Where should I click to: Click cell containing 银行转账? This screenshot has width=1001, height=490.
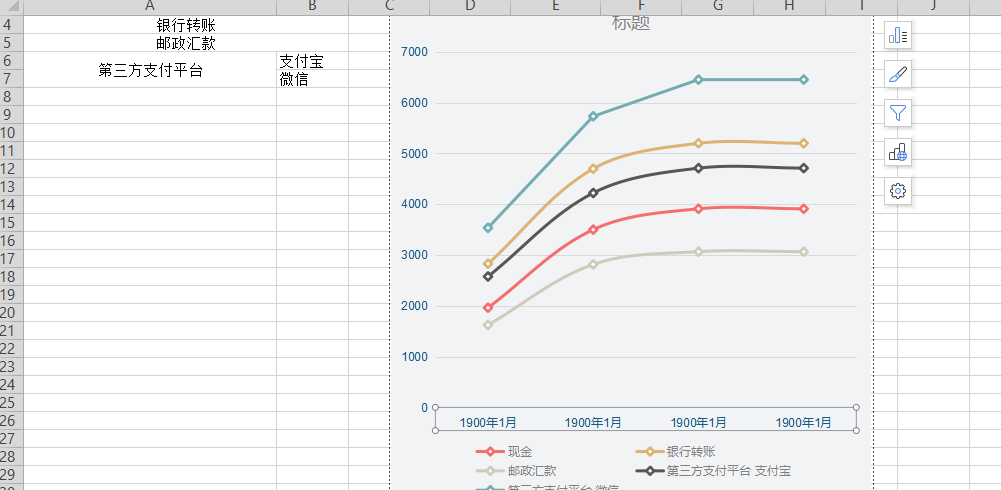click(186, 25)
